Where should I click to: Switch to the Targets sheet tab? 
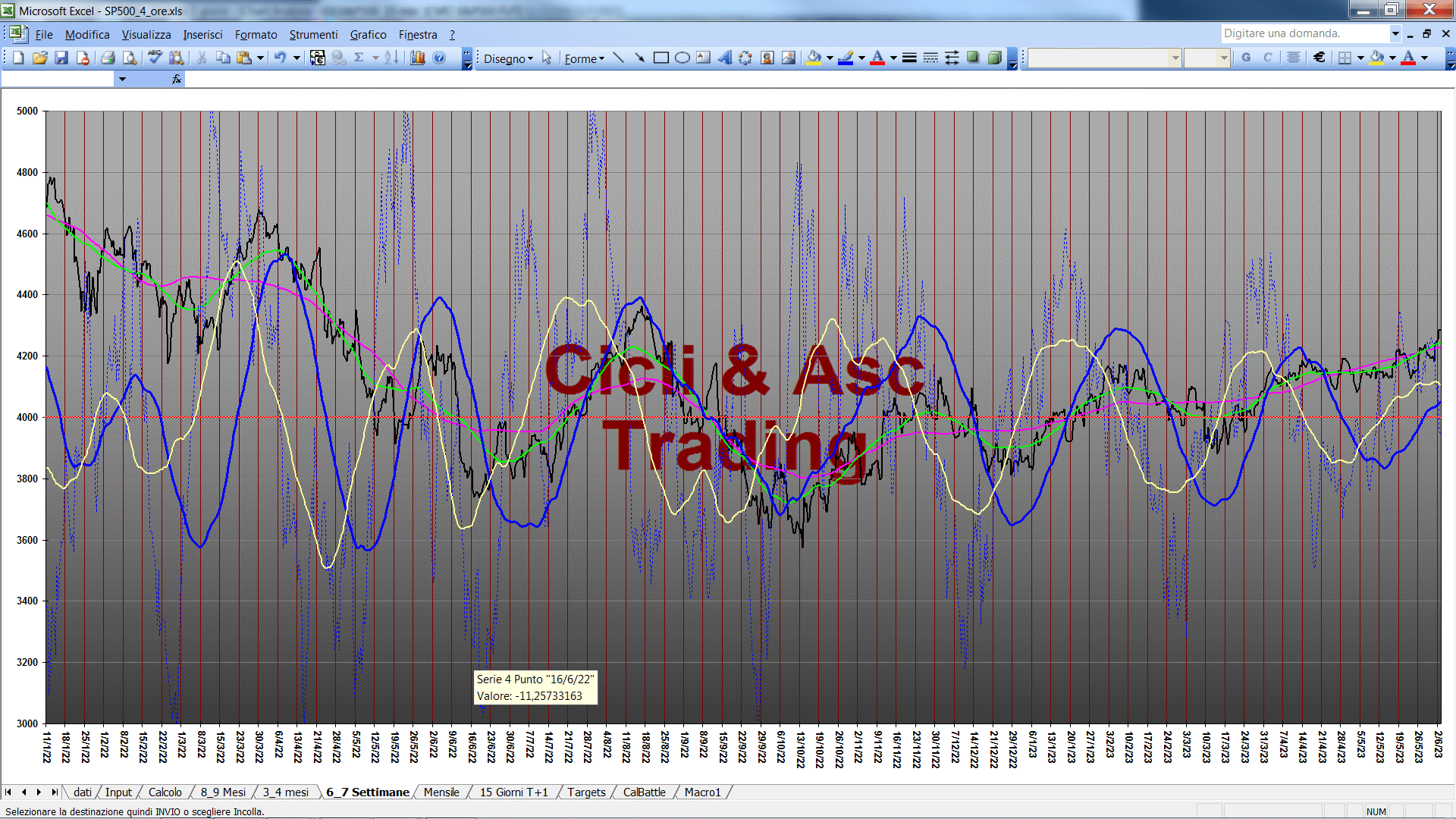click(x=586, y=792)
